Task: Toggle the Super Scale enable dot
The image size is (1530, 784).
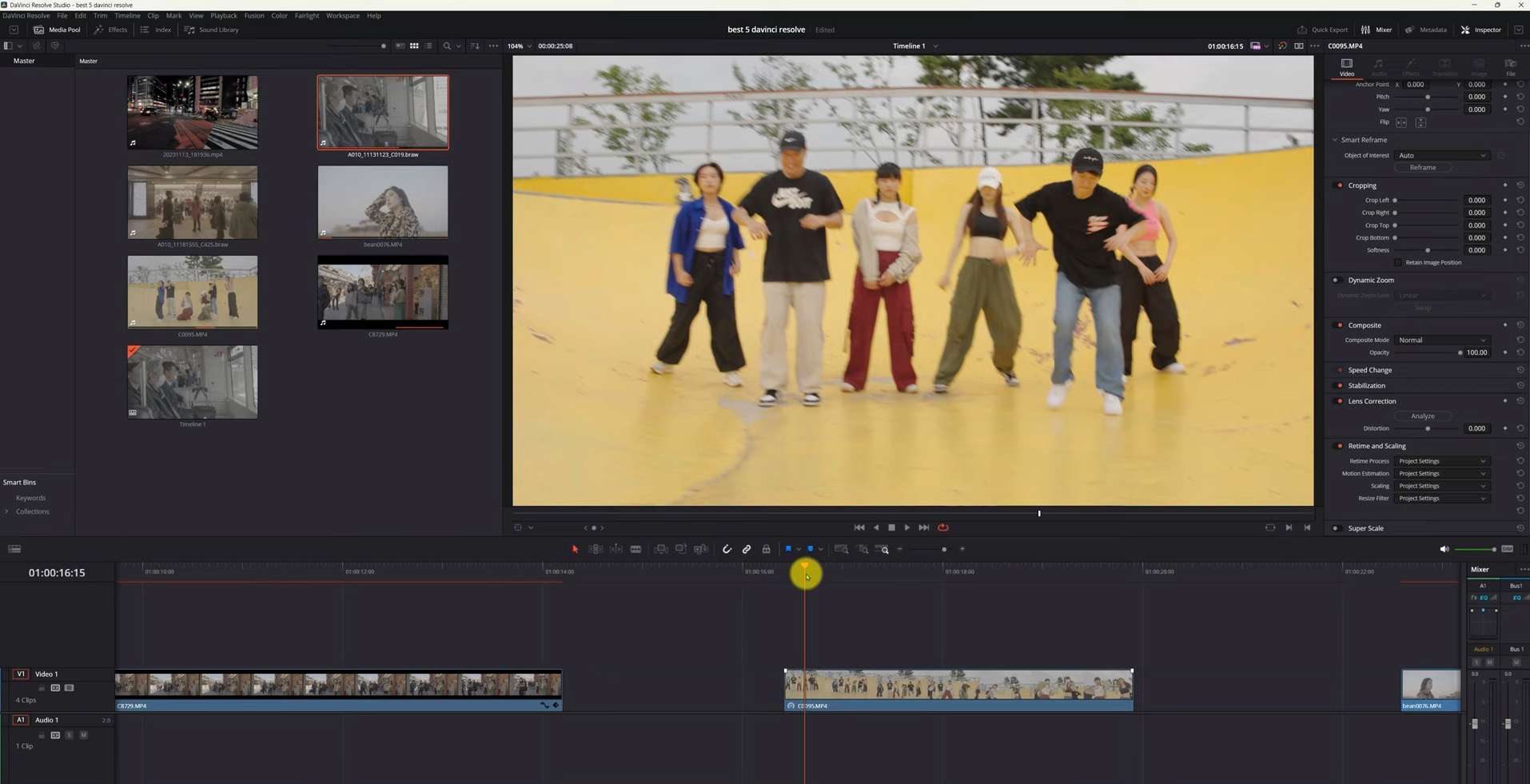Action: tap(1336, 528)
